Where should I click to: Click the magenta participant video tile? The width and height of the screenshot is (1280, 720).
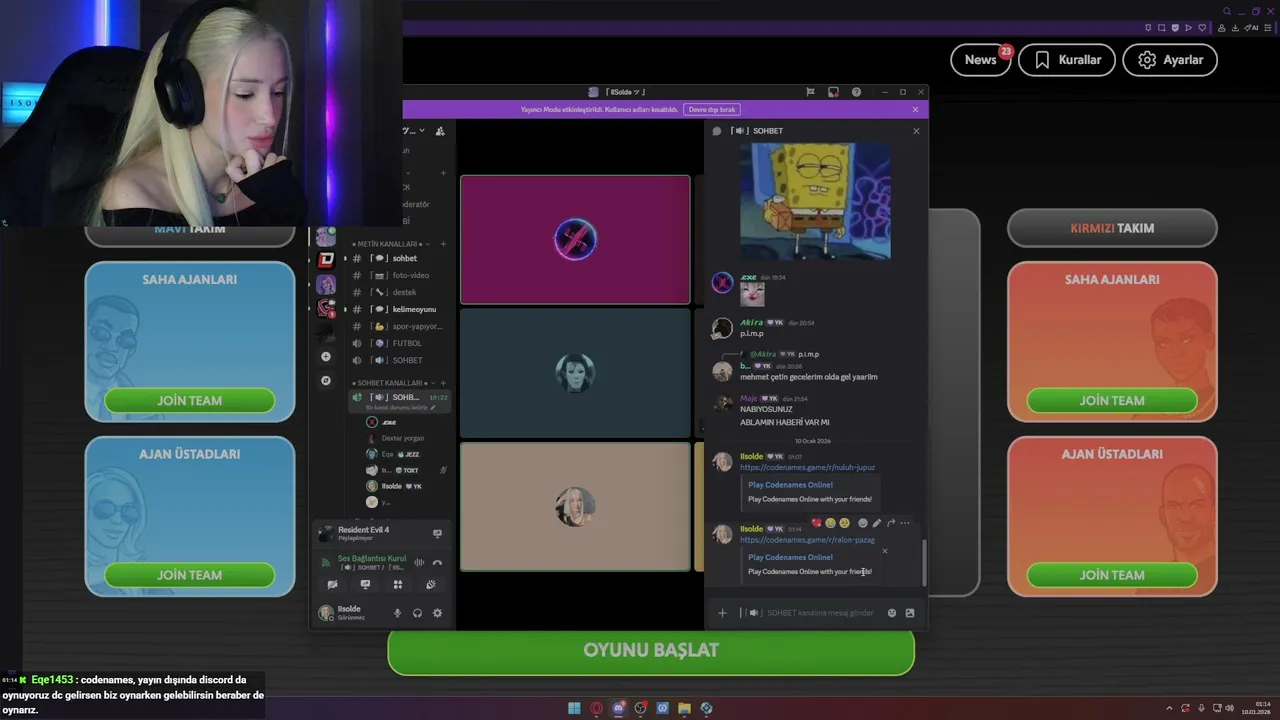[x=575, y=240]
